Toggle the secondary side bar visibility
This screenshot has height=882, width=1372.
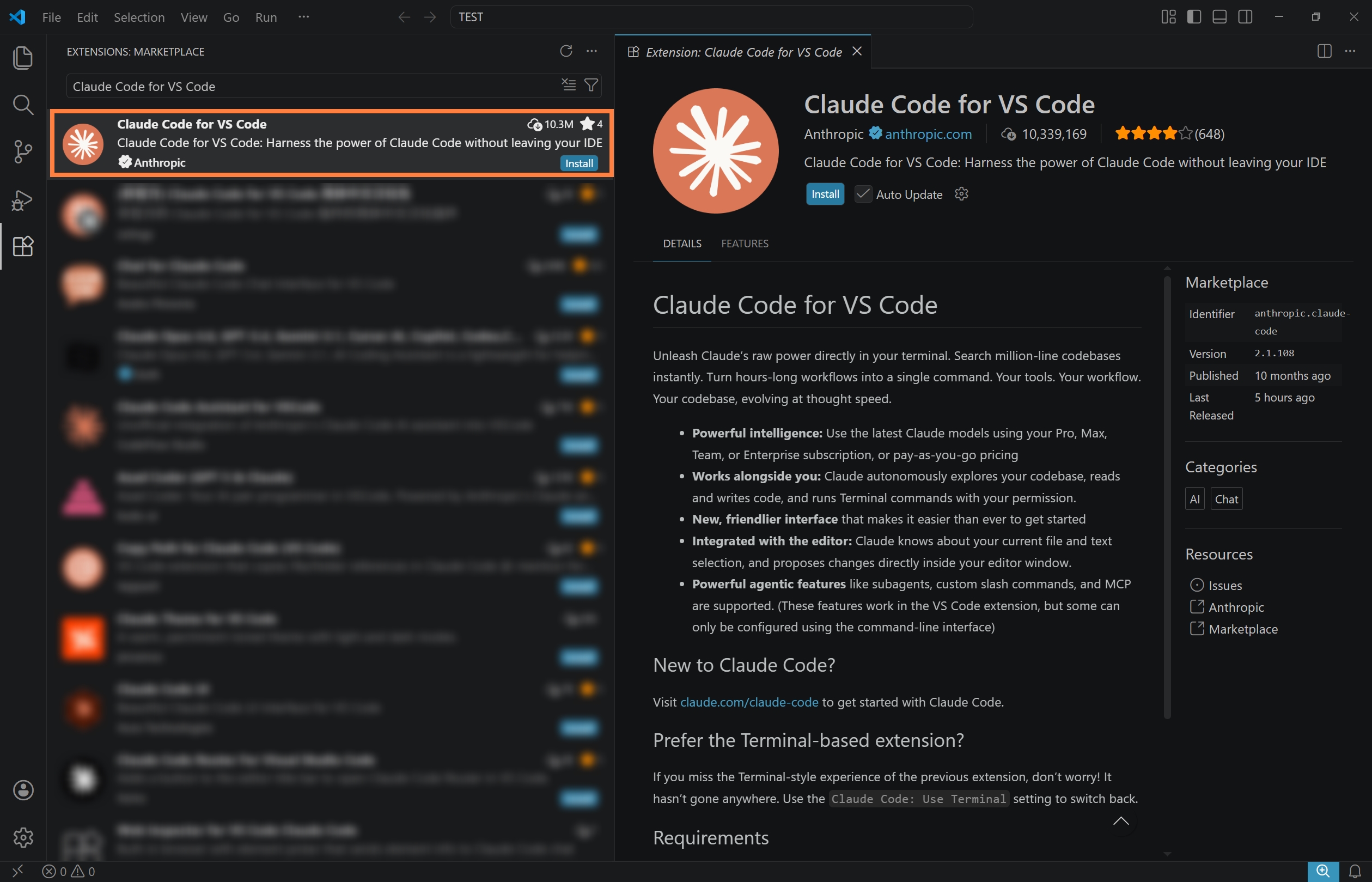tap(1245, 17)
